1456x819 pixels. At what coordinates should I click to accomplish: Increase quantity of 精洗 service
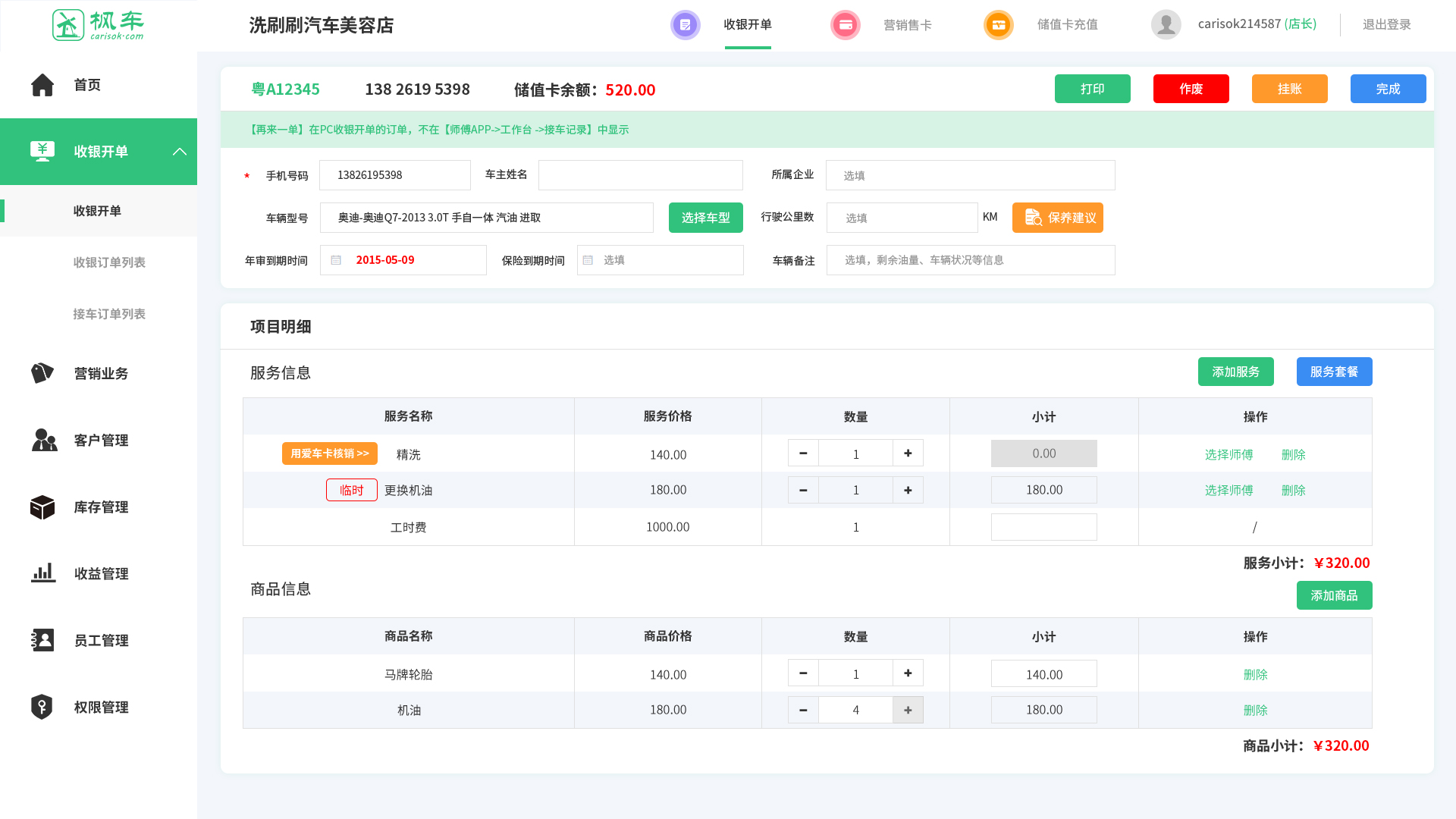[x=908, y=453]
